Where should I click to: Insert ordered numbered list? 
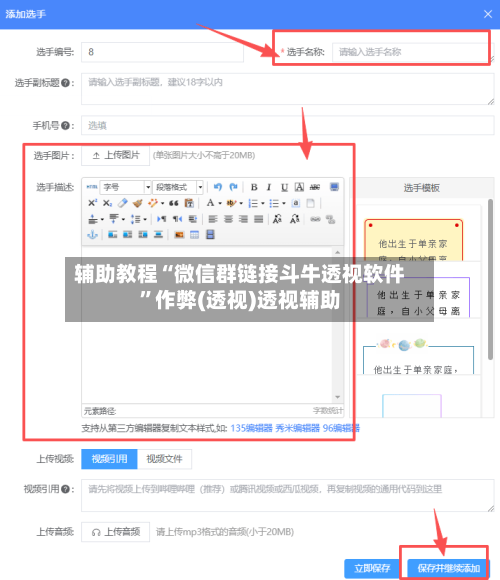[253, 203]
